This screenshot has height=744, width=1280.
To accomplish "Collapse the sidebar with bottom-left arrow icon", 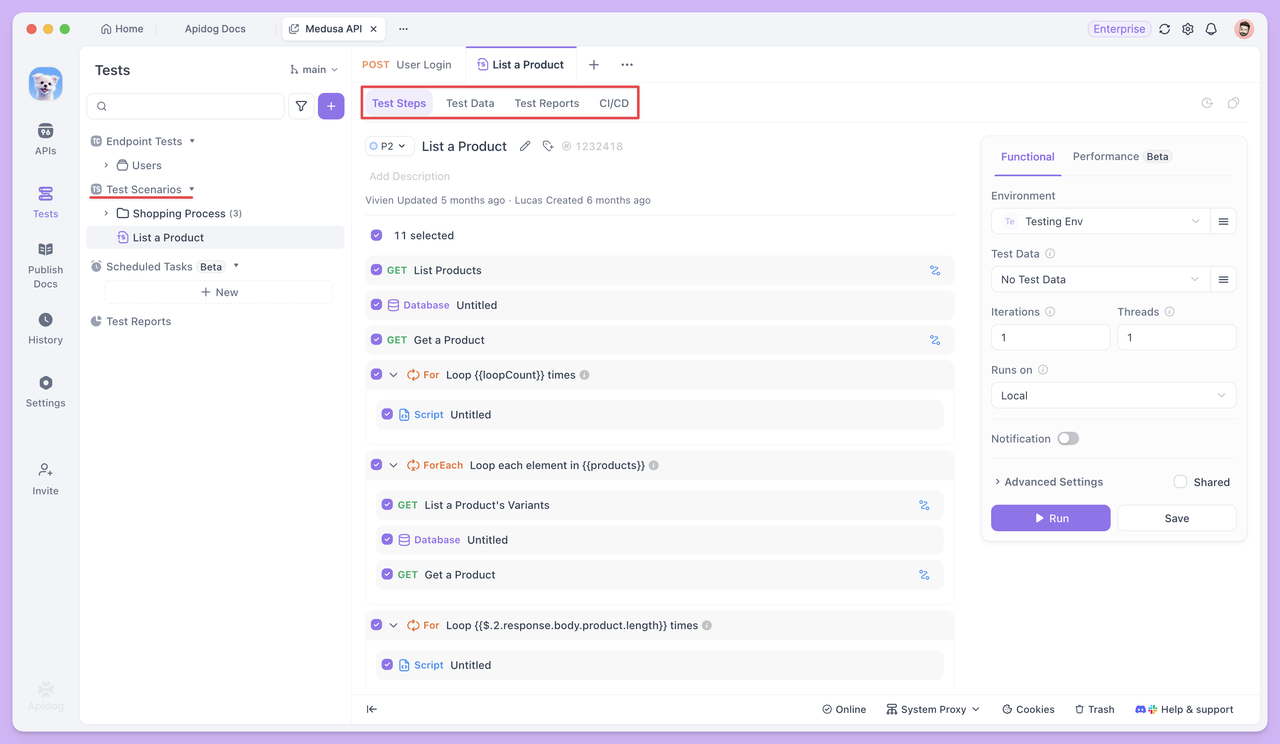I will (372, 709).
